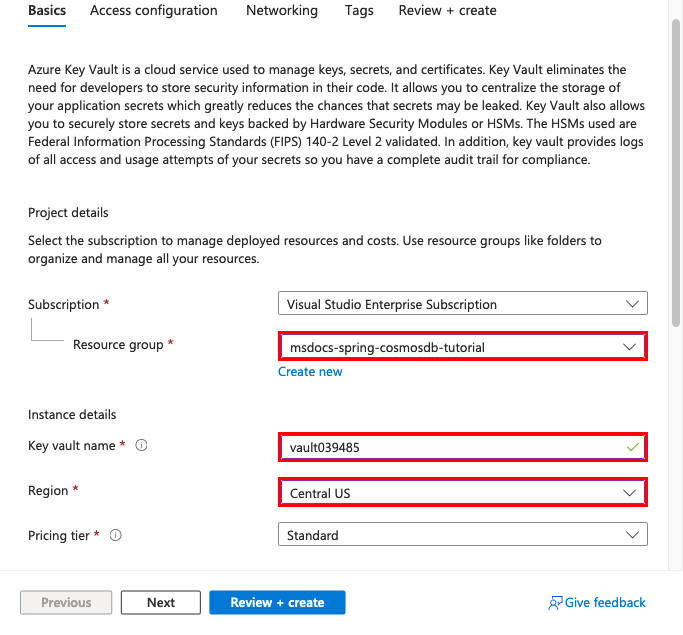Go to the Networking tab
The width and height of the screenshot is (683, 635).
click(282, 11)
